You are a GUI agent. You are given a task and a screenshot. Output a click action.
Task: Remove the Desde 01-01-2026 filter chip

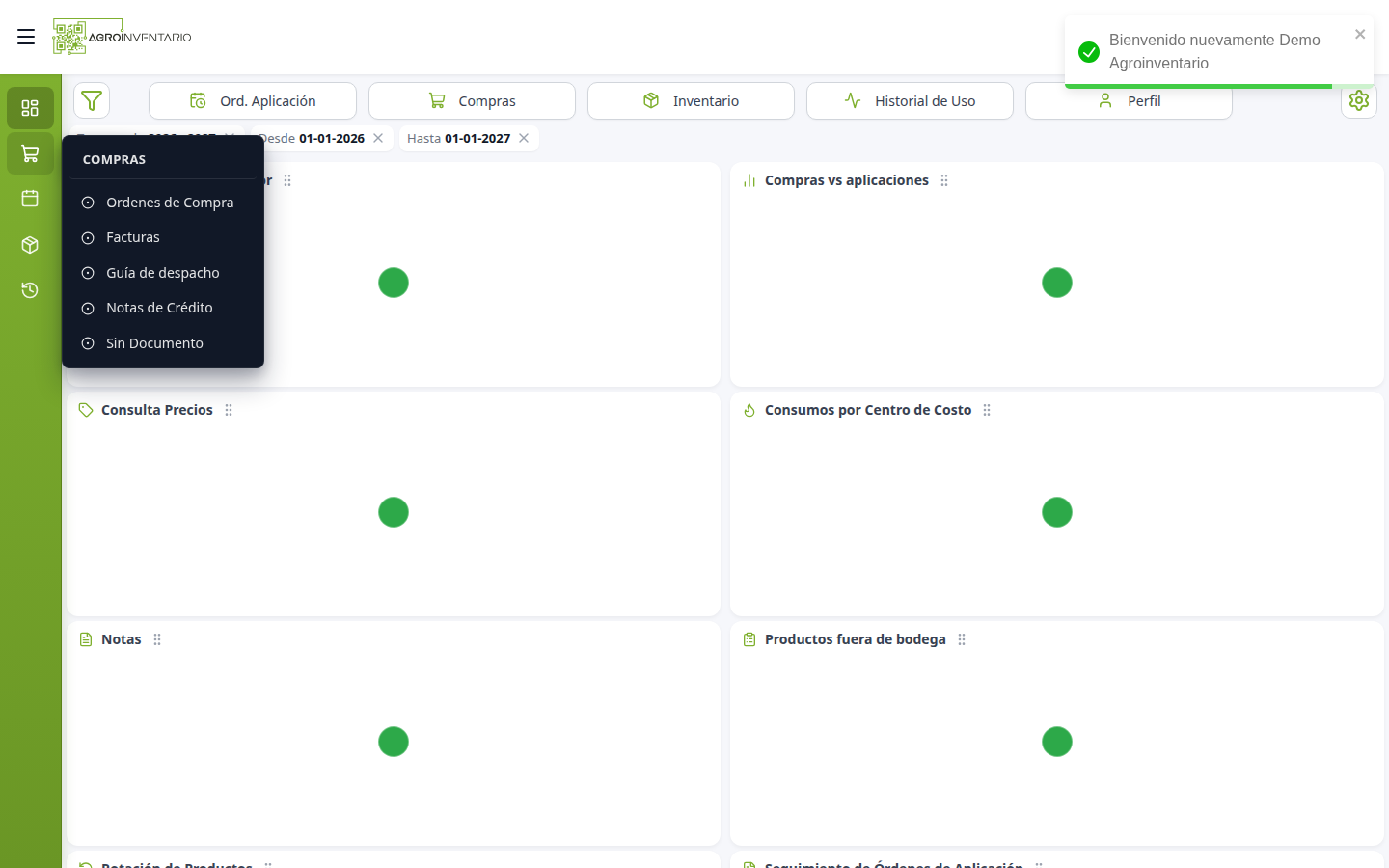tap(378, 138)
